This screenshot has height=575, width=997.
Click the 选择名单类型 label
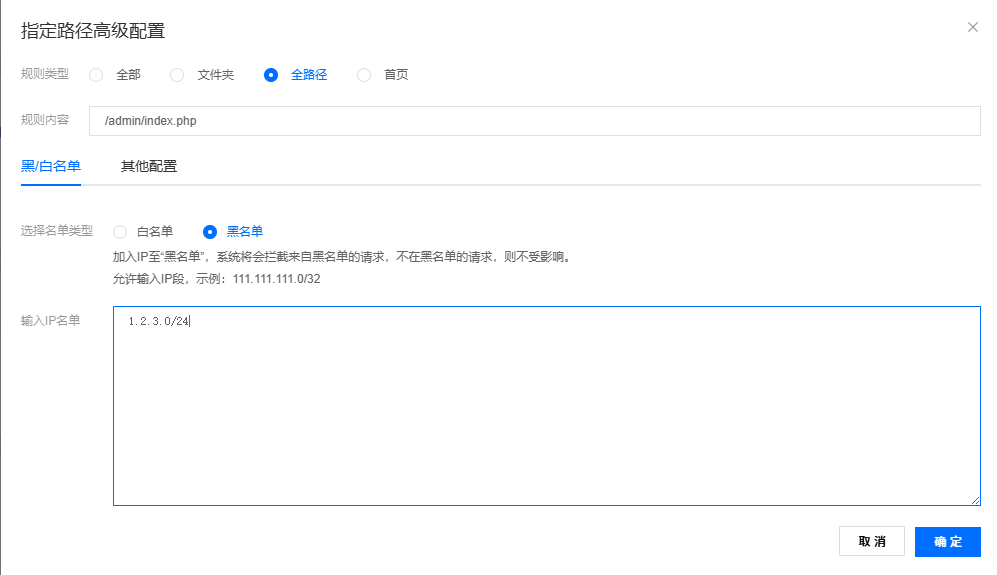[57, 231]
